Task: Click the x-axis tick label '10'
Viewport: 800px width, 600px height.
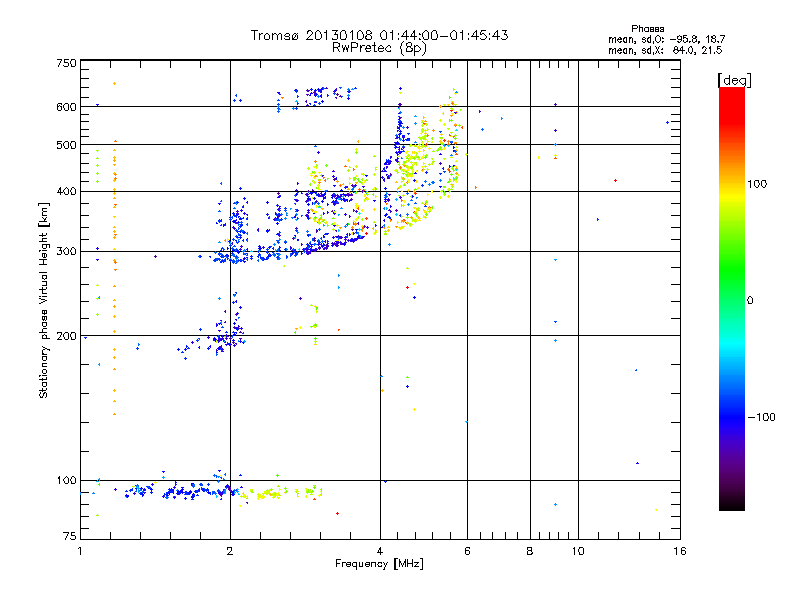Action: point(578,551)
